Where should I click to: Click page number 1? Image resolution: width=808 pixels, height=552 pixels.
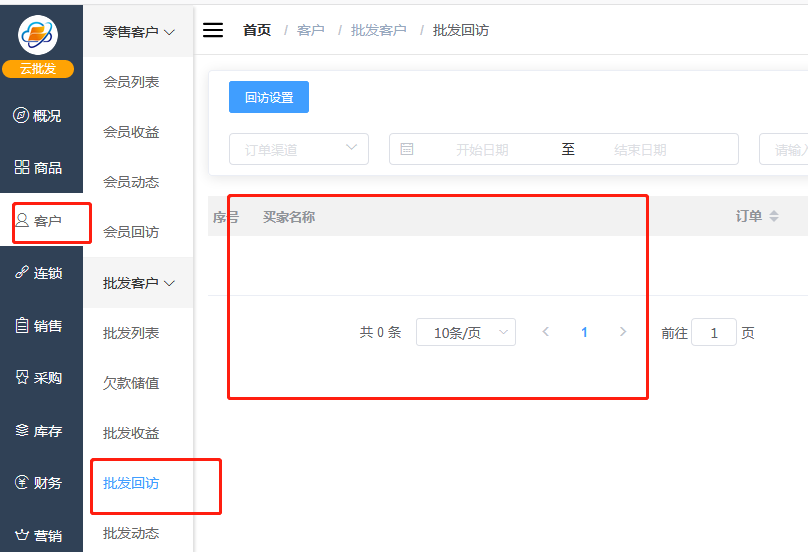tap(584, 332)
